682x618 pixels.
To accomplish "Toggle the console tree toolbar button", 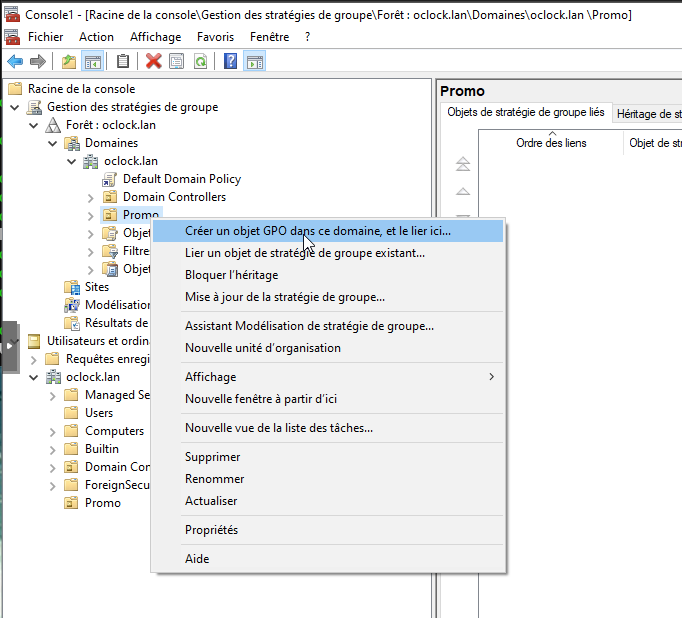I will click(x=92, y=62).
